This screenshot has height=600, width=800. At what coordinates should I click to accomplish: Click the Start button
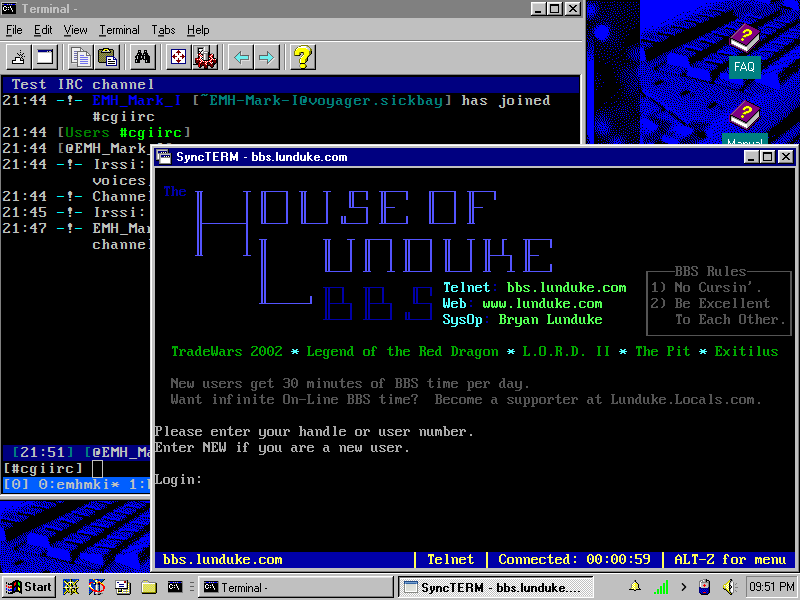[x=29, y=587]
